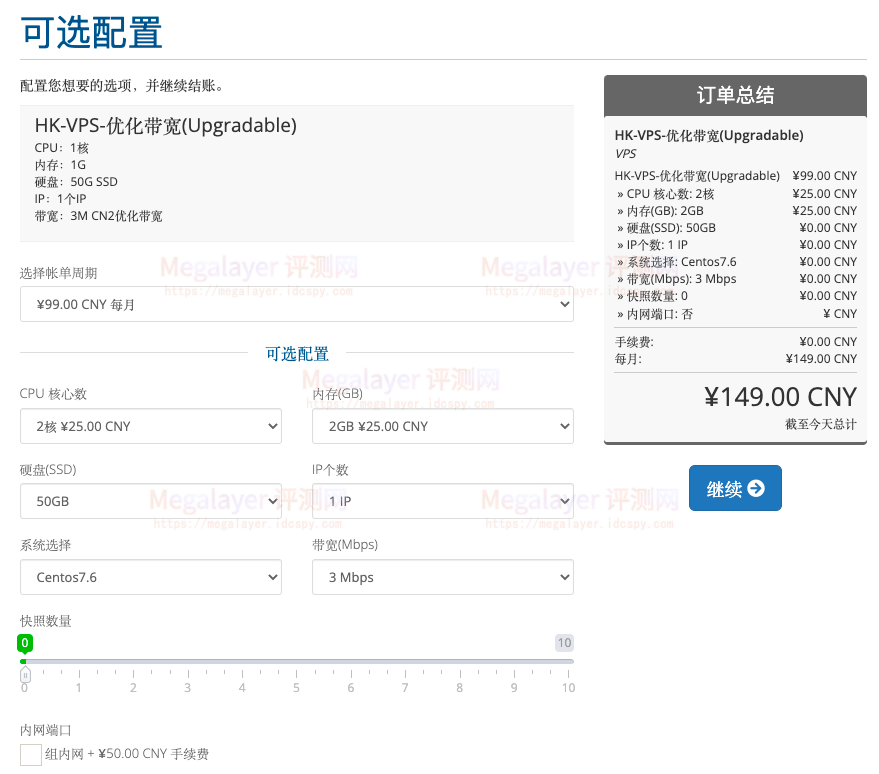Click the 手续费 ¥0.00 CNY row
879x774 pixels.
(735, 342)
